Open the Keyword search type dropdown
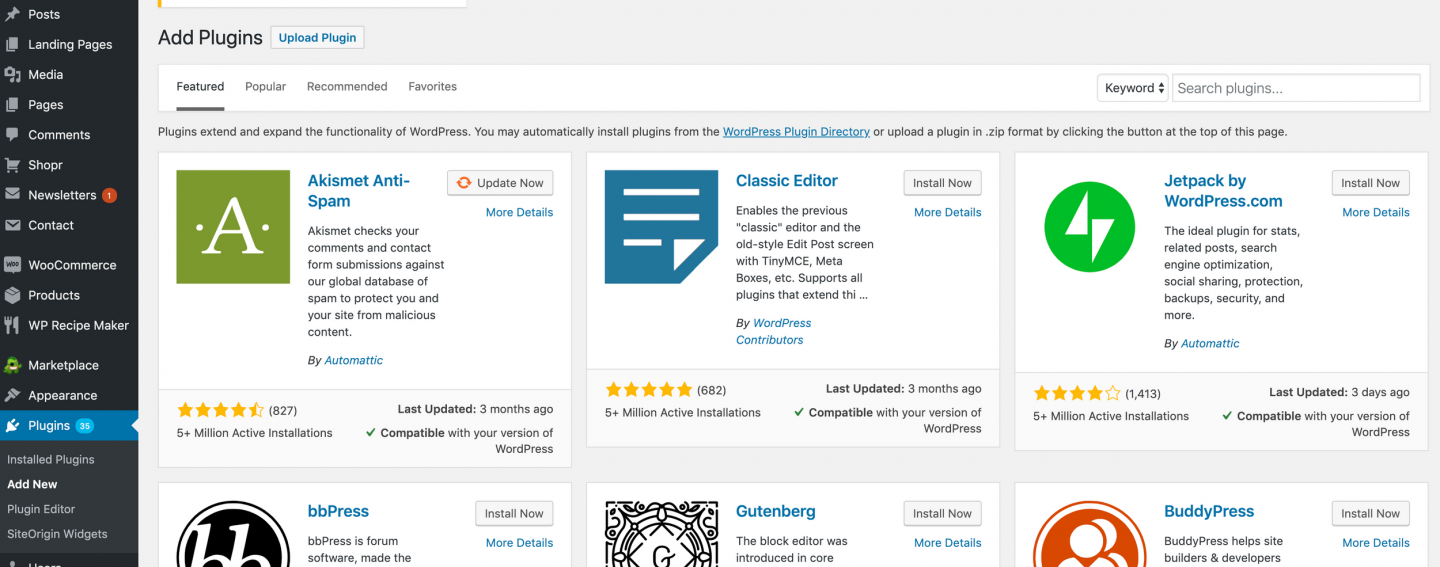1440x567 pixels. click(x=1133, y=88)
